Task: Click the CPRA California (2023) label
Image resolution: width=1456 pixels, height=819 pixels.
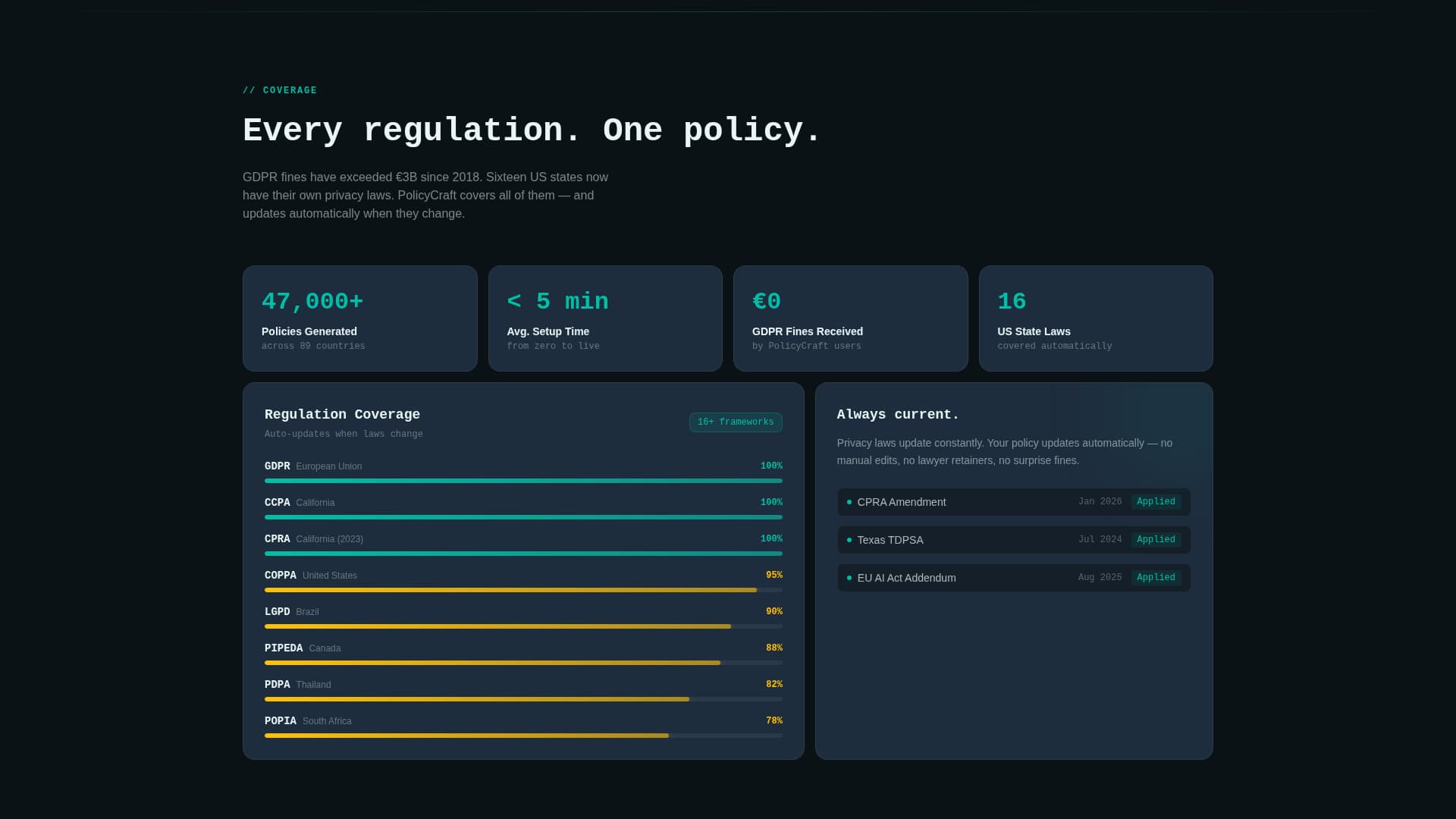Action: pyautogui.click(x=314, y=539)
